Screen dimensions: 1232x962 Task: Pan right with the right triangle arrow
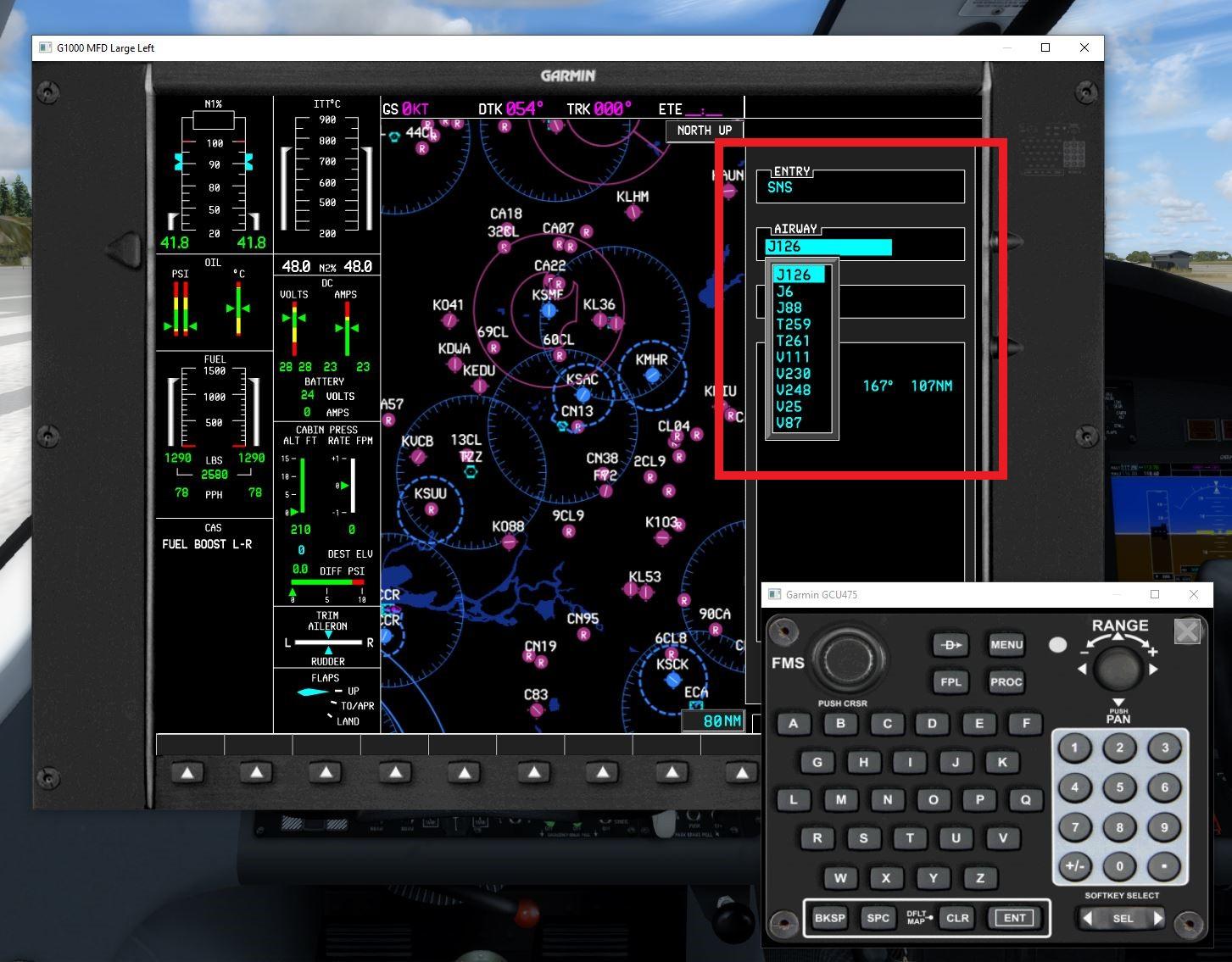[x=1153, y=669]
